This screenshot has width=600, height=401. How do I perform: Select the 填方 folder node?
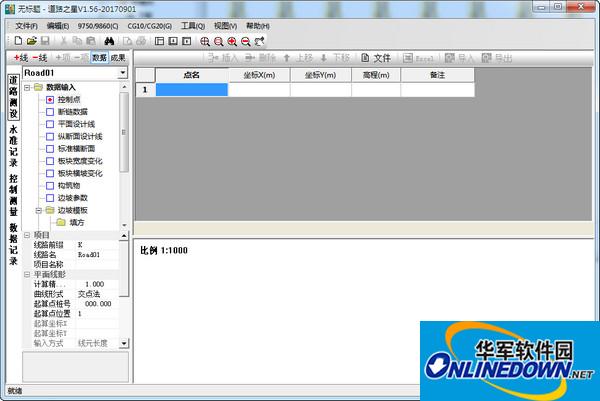point(76,223)
